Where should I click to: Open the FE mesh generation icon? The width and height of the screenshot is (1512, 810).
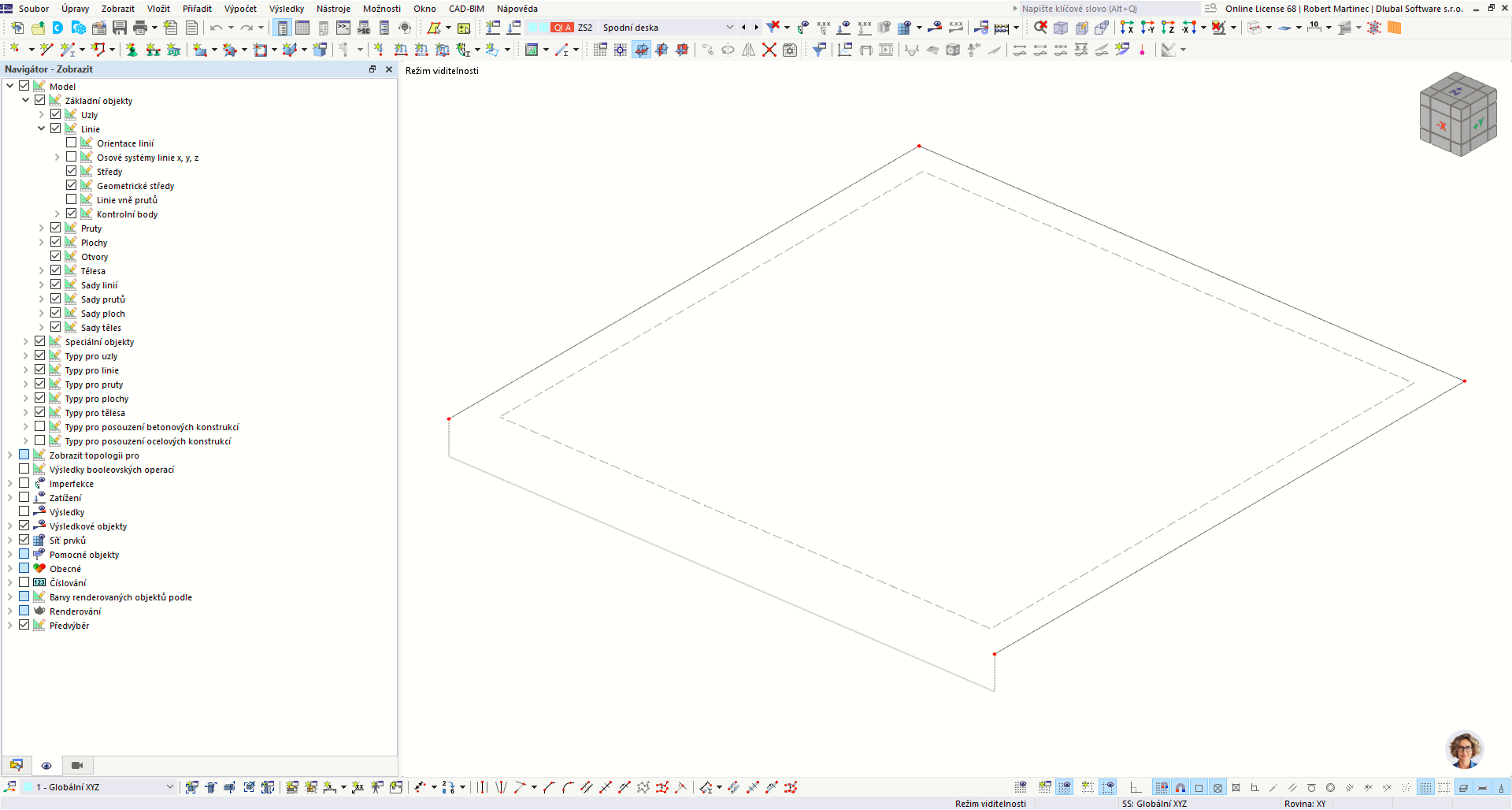[x=1375, y=28]
